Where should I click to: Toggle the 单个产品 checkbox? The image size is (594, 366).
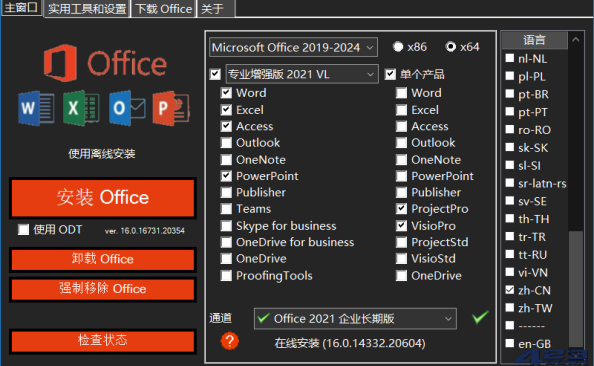coord(390,74)
